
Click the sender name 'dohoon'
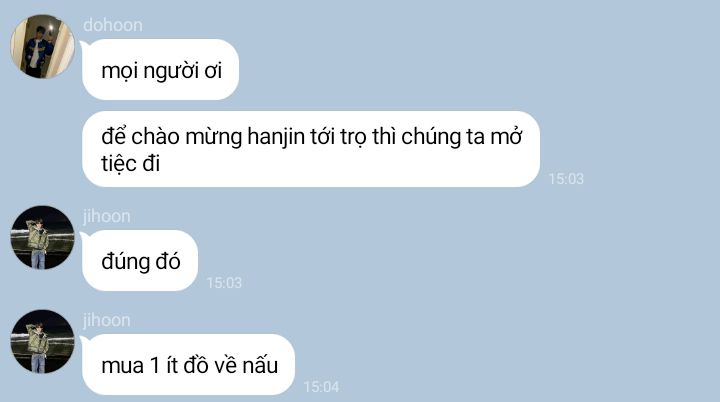tap(112, 25)
